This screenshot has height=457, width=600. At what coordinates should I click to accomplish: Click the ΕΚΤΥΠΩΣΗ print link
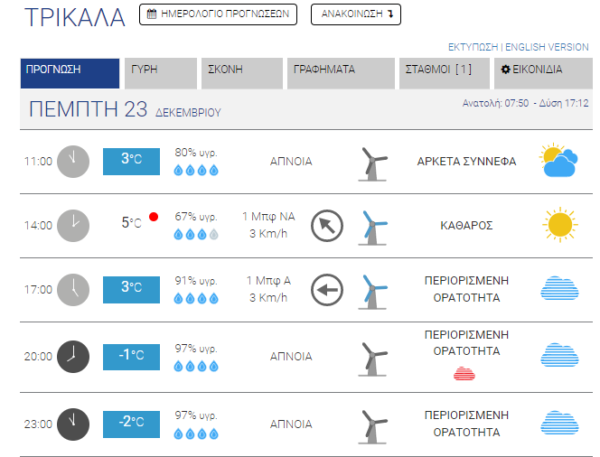click(475, 47)
